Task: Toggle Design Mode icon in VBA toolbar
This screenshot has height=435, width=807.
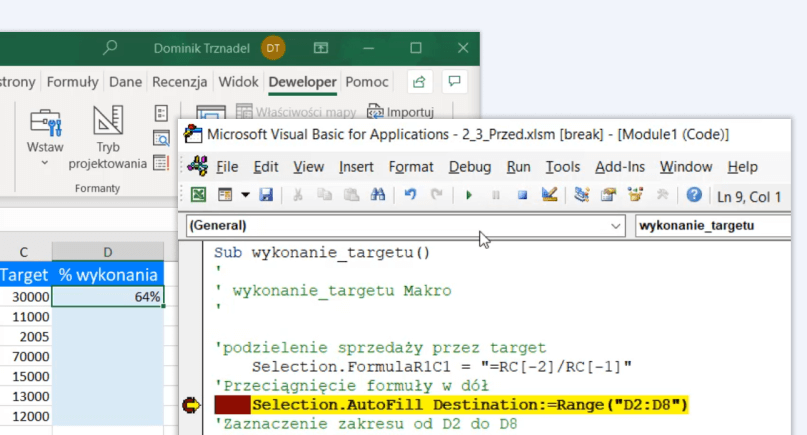Action: pos(550,195)
